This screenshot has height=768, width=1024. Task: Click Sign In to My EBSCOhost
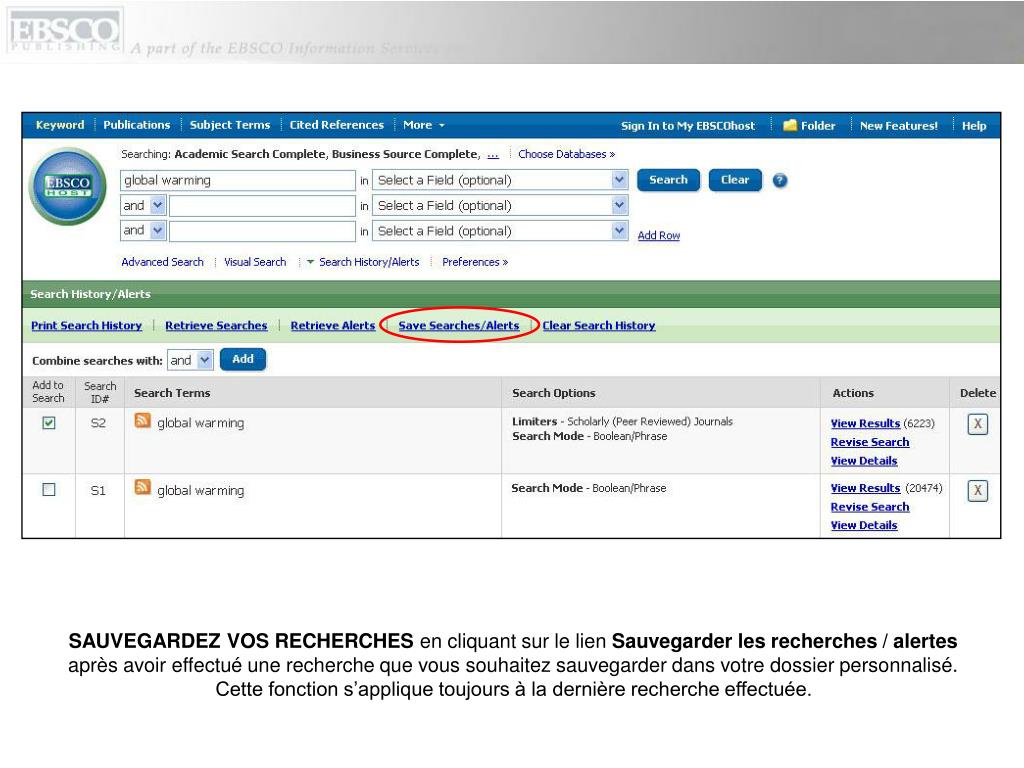click(688, 125)
